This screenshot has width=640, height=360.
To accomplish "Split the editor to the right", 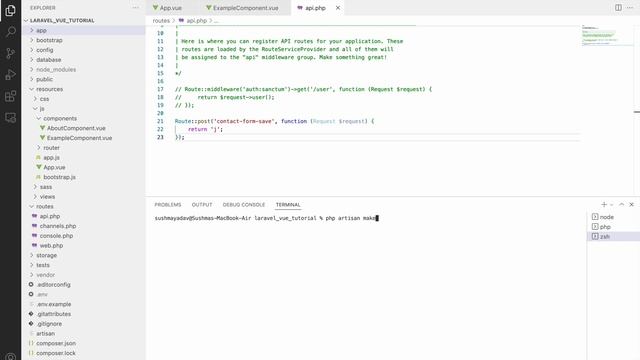I will 618,8.
